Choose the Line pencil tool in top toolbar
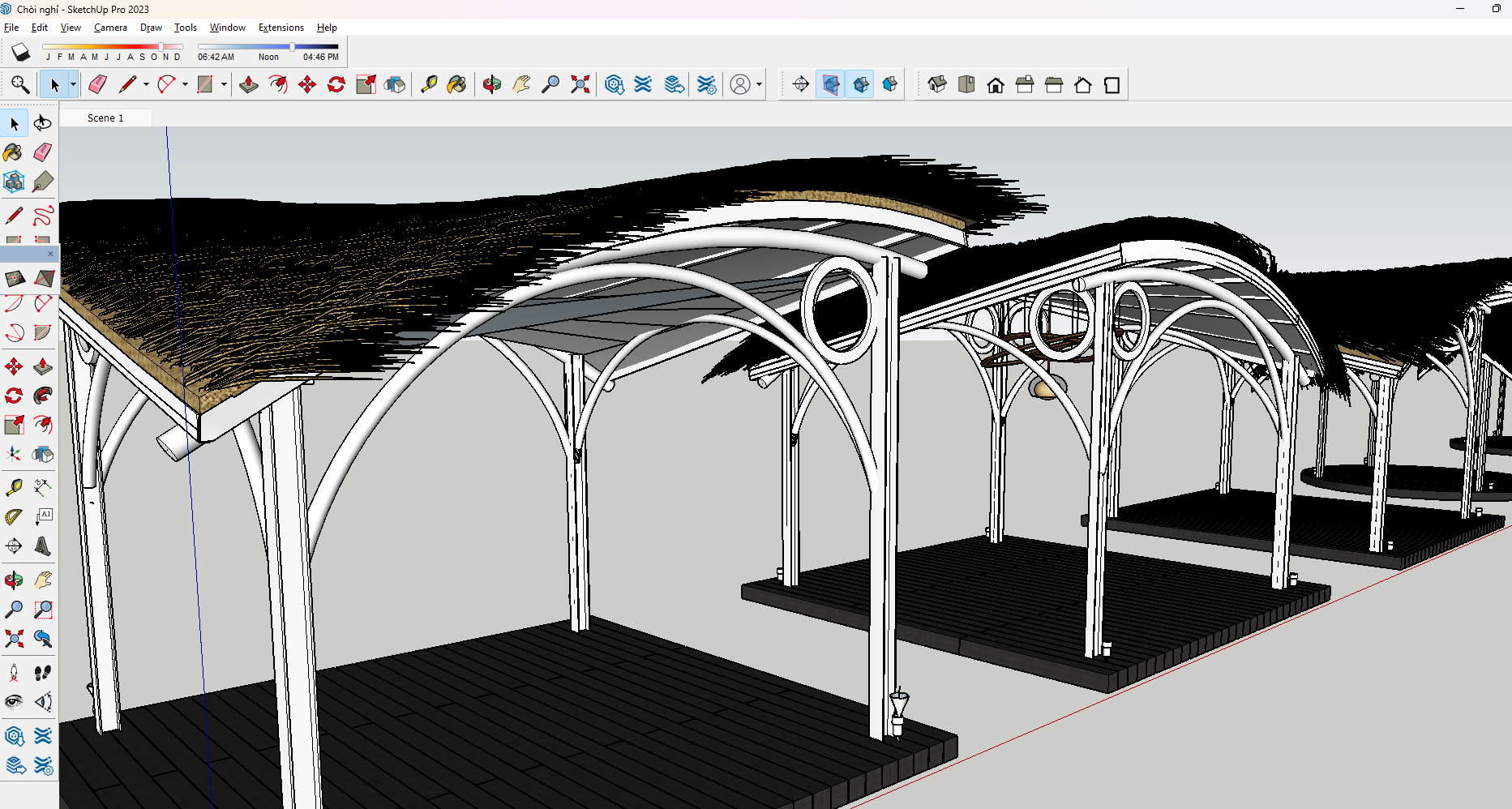The width and height of the screenshot is (1512, 809). [x=127, y=84]
